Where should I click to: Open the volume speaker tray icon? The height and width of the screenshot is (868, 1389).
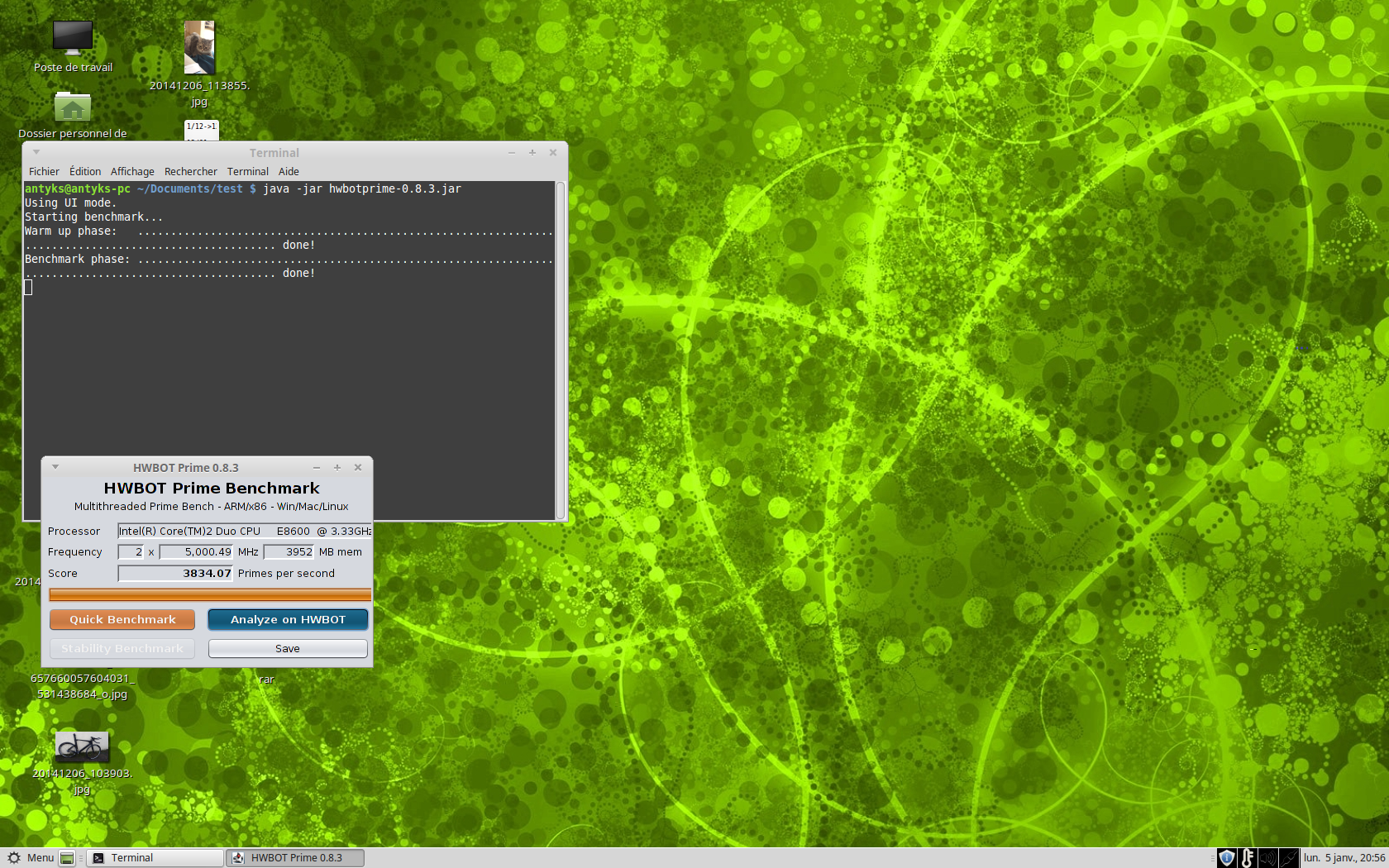(x=1267, y=858)
